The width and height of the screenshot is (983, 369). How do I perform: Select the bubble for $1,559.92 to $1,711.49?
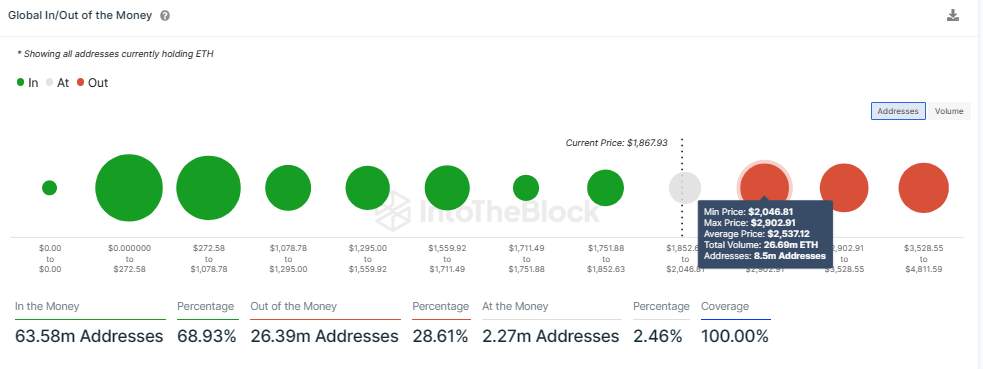[x=447, y=188]
